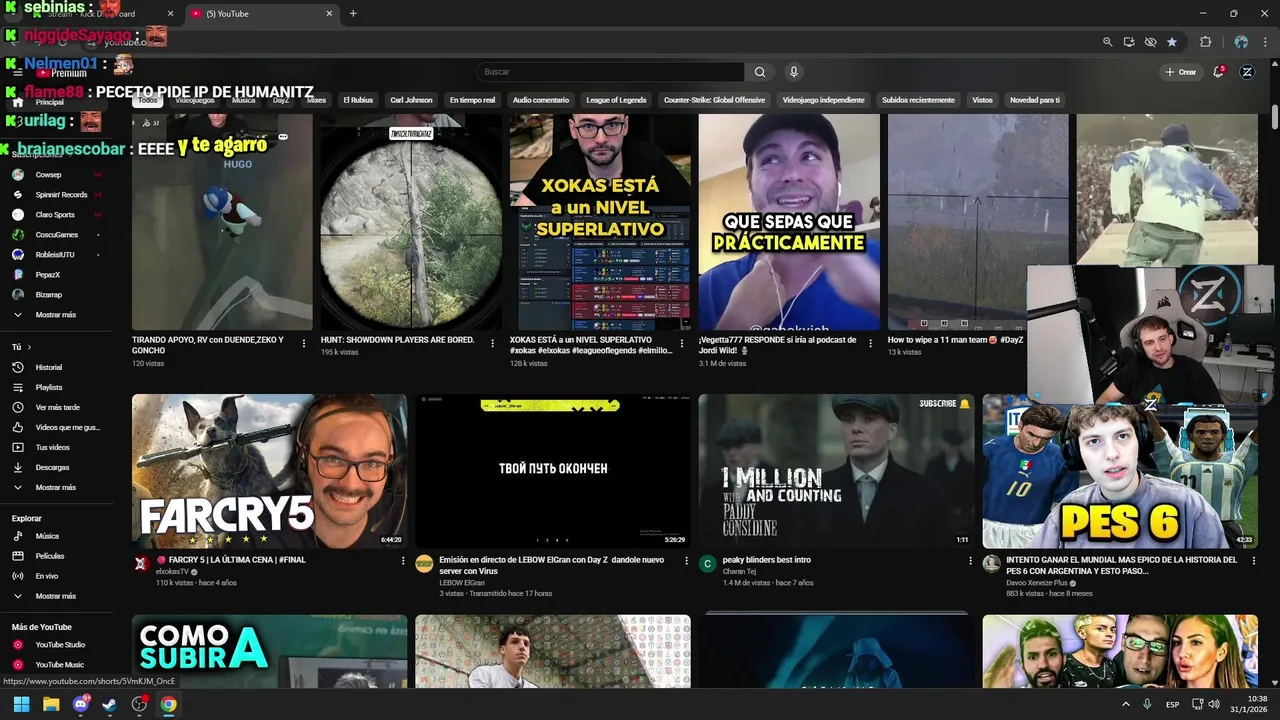Click the crossed-eye tracking protection icon
This screenshot has width=1280, height=720.
click(x=1151, y=42)
